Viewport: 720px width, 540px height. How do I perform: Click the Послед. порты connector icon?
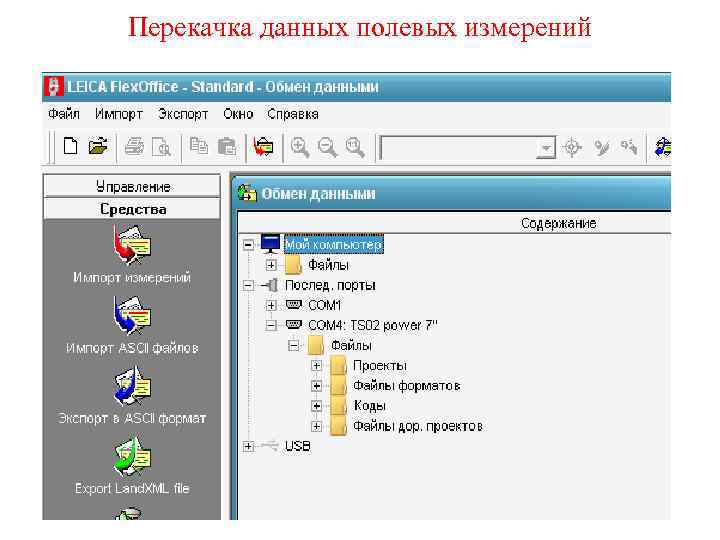[x=270, y=285]
